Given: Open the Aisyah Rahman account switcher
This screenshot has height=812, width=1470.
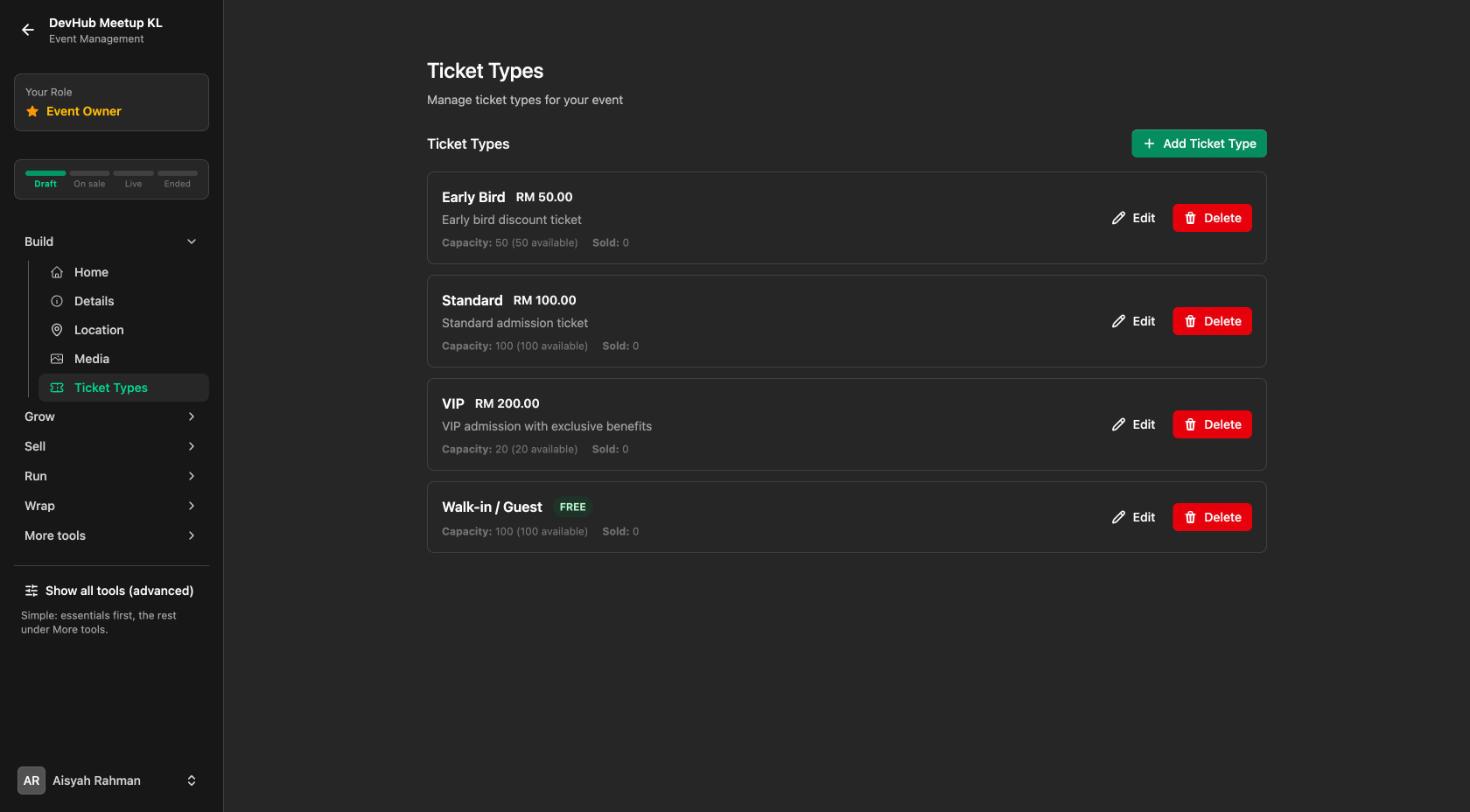Looking at the screenshot, I should point(111,781).
